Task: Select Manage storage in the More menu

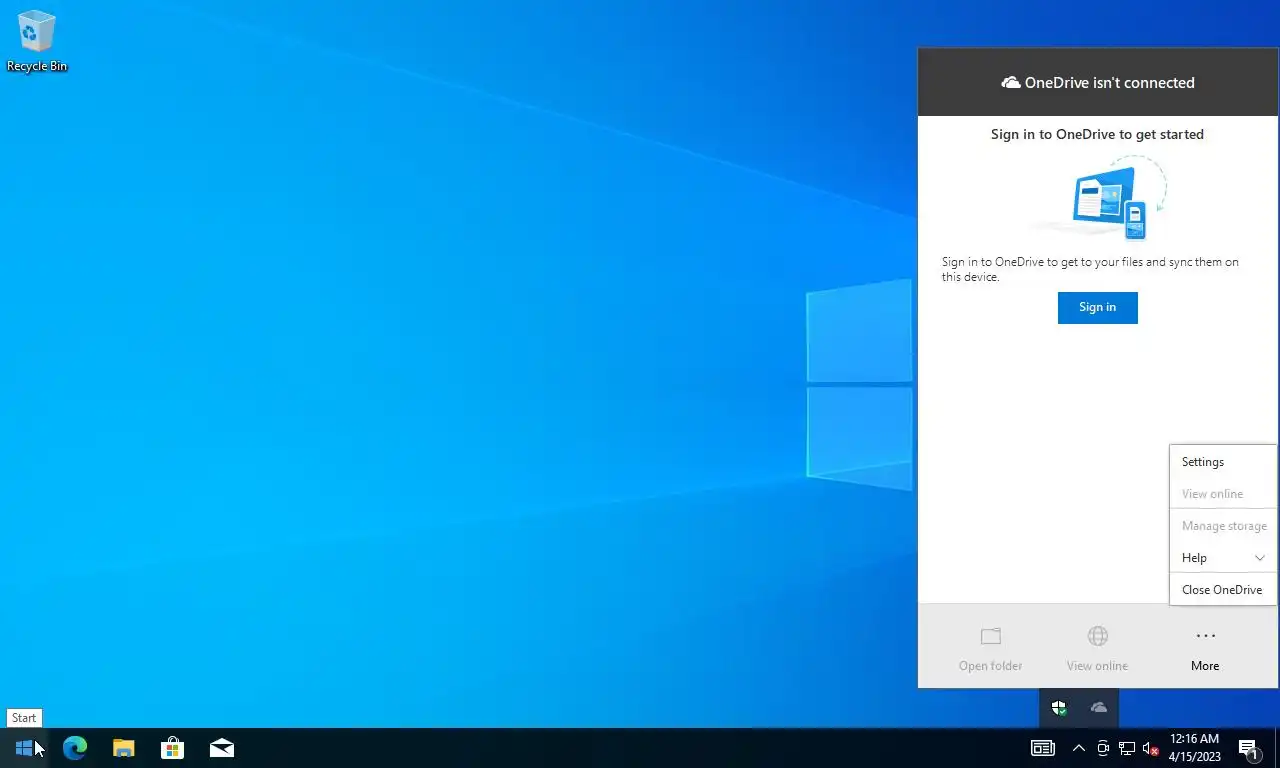Action: click(x=1223, y=526)
